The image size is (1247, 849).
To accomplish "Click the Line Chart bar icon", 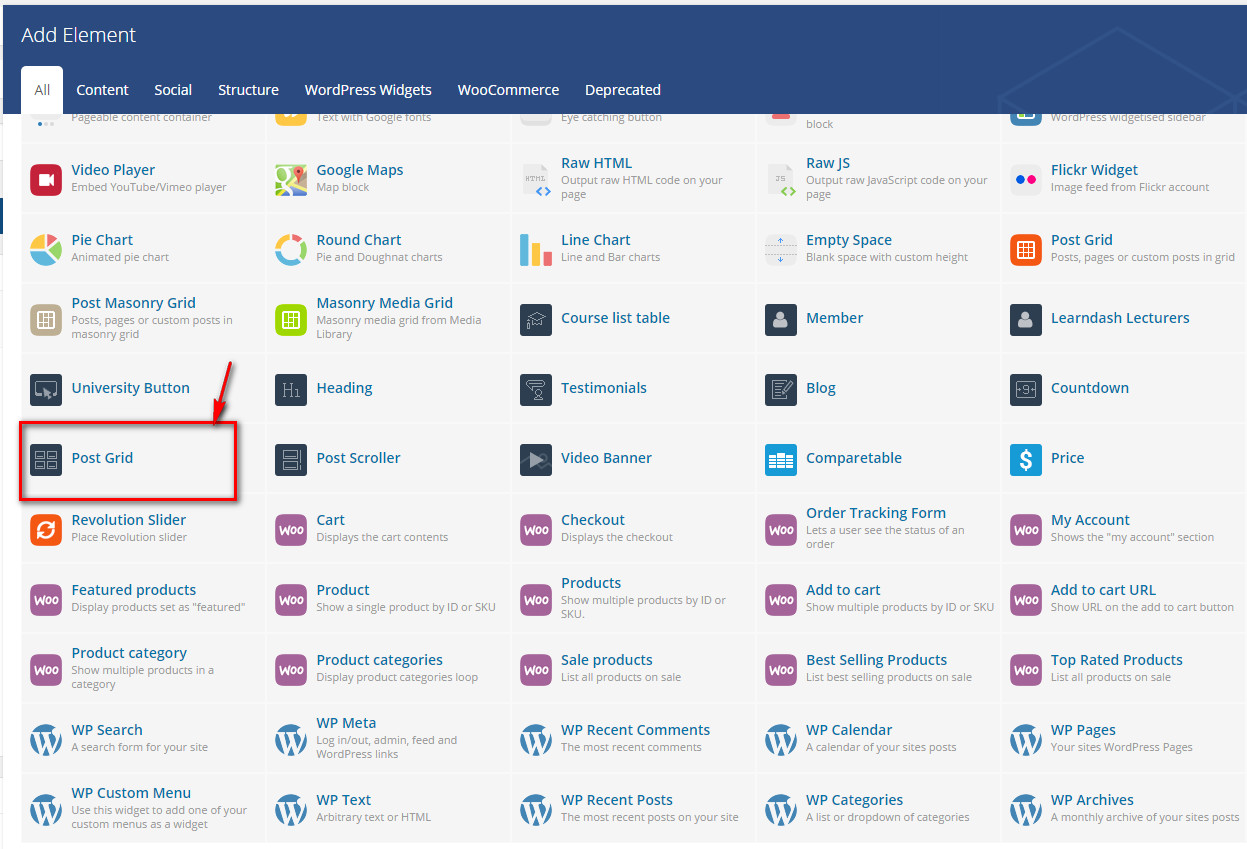I will coord(536,250).
